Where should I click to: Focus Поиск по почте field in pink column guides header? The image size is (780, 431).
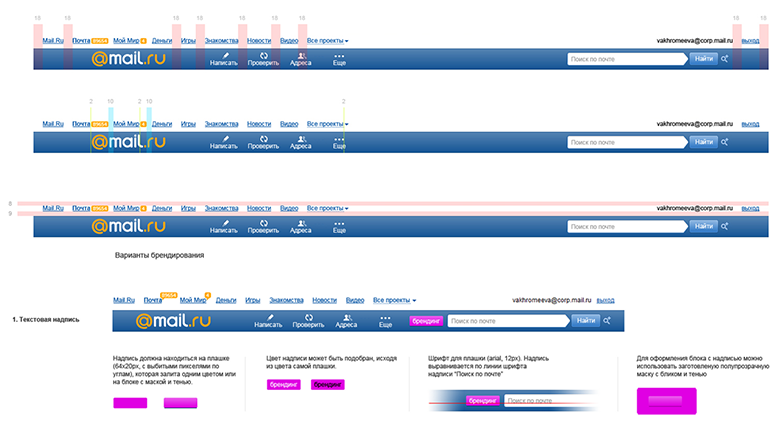click(627, 59)
